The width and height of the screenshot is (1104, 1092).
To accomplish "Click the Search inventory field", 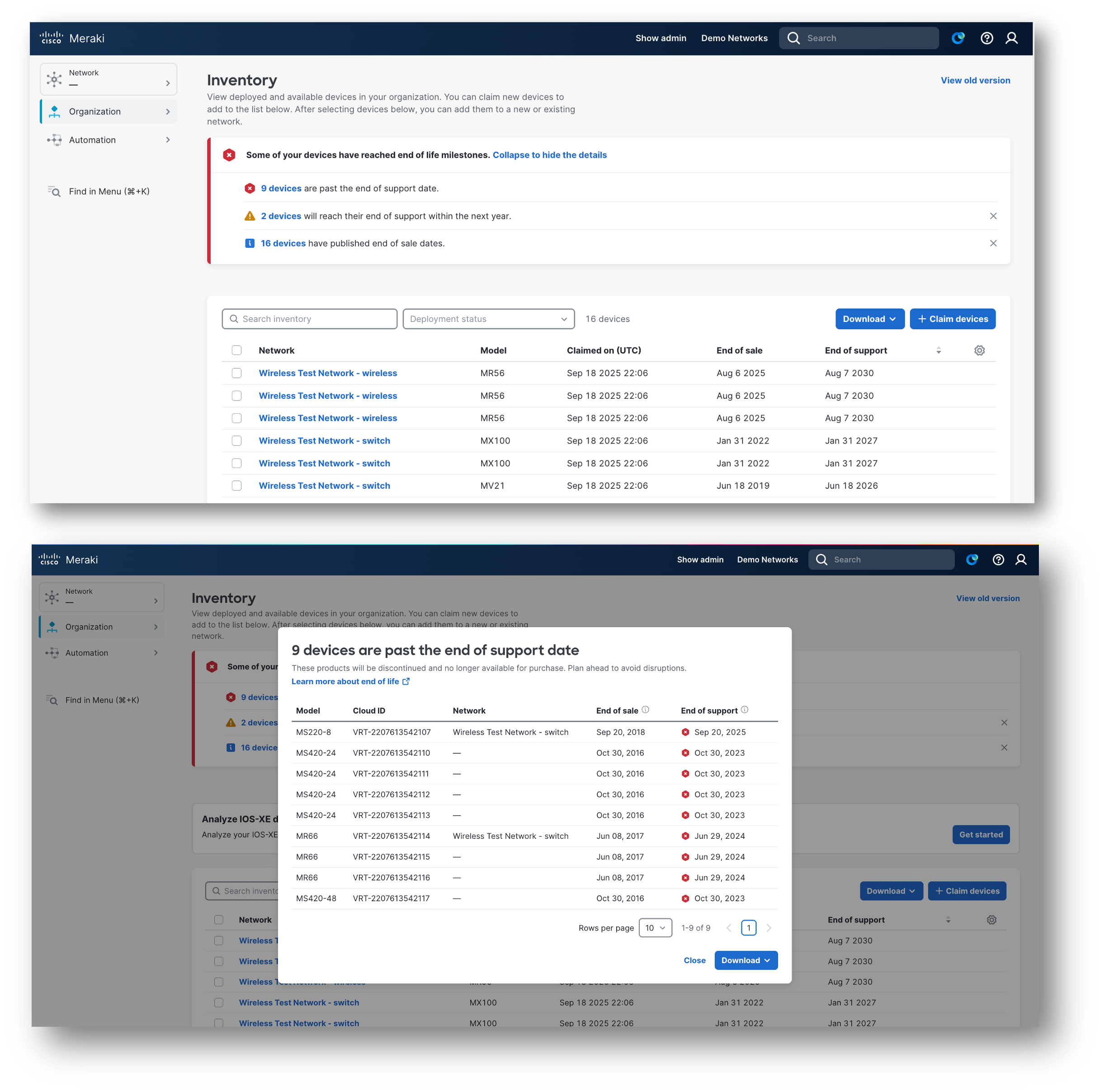I will (309, 319).
